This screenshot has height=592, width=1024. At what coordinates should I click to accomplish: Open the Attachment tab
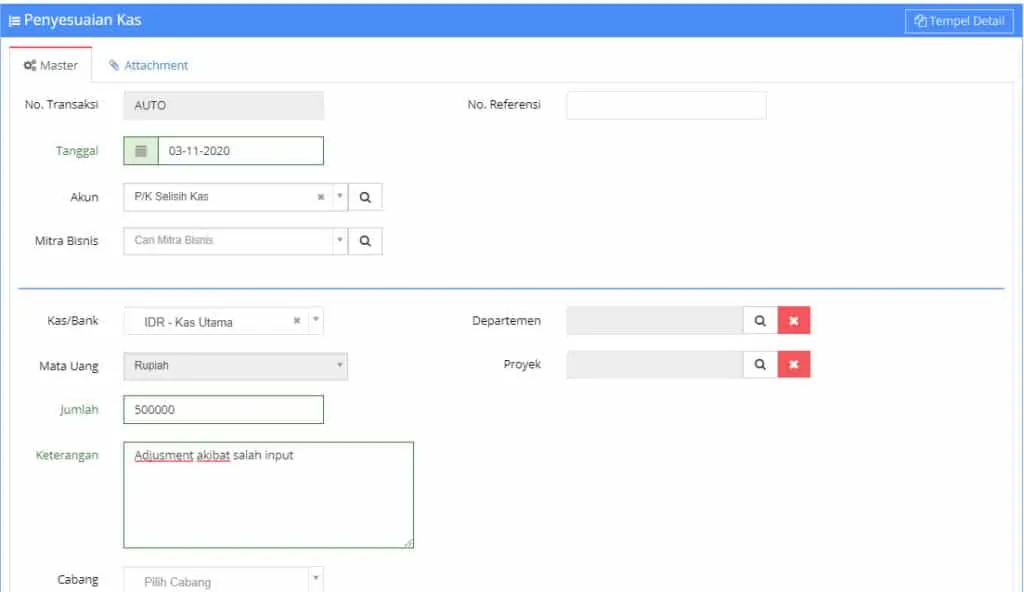(x=148, y=65)
